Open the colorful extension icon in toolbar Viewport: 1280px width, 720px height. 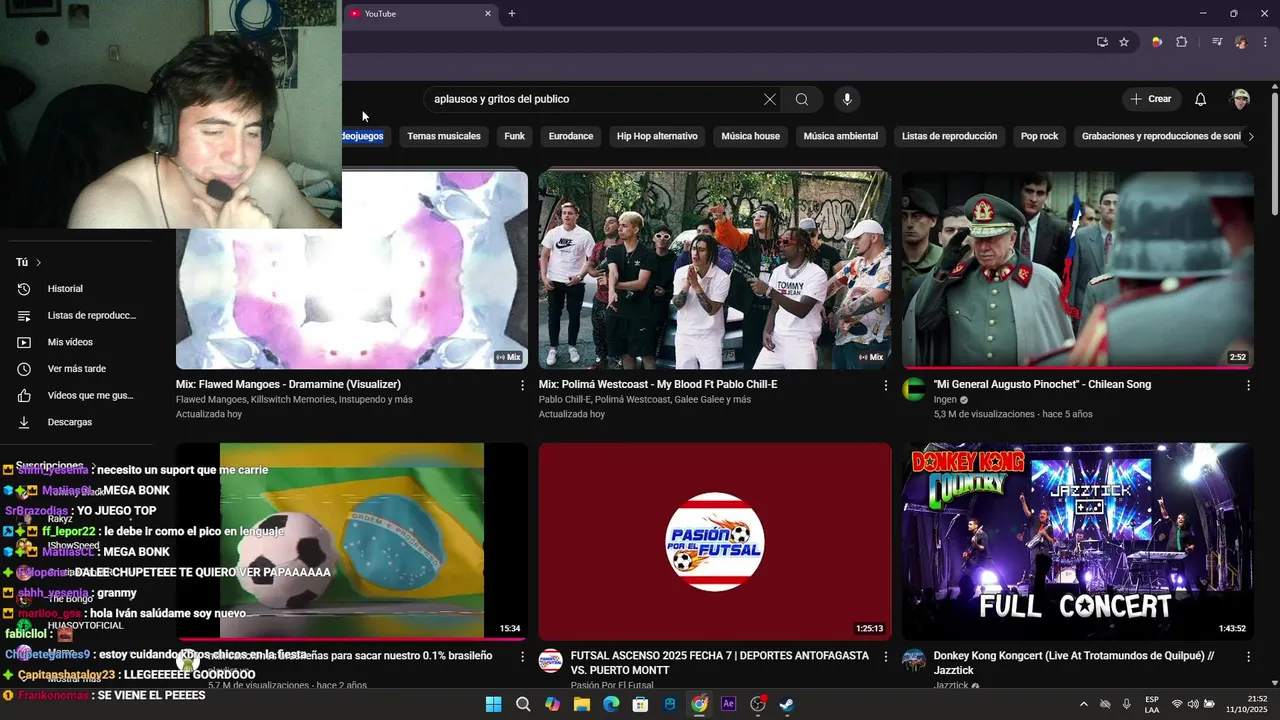point(1157,42)
